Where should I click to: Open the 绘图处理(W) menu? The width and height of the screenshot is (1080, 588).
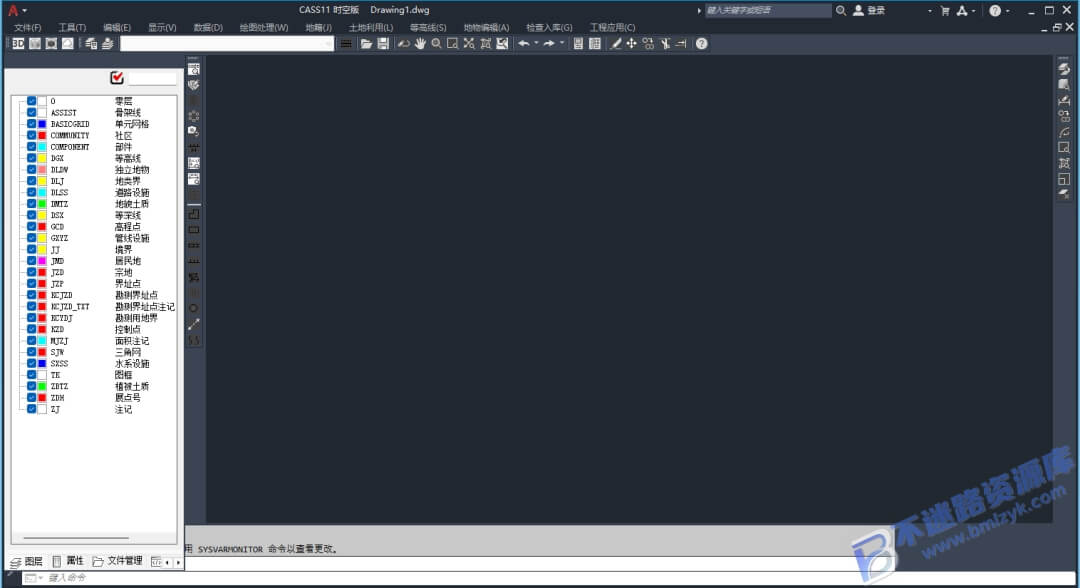coord(264,28)
